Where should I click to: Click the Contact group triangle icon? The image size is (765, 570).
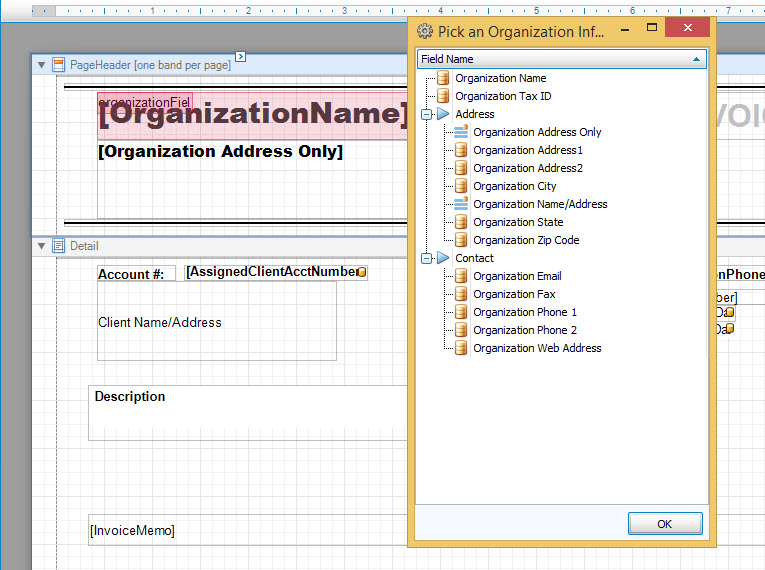tap(443, 258)
